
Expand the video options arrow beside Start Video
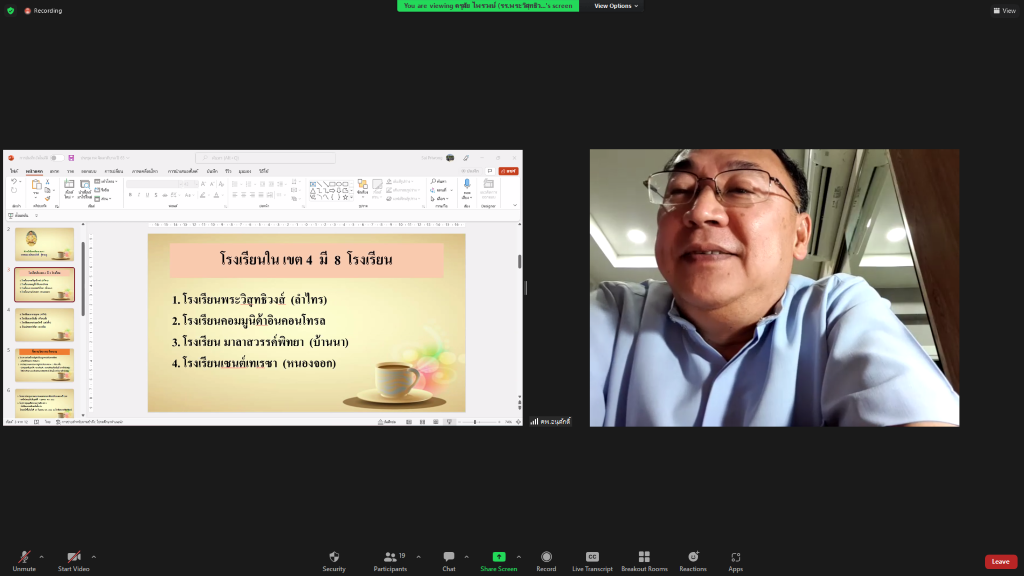point(94,557)
